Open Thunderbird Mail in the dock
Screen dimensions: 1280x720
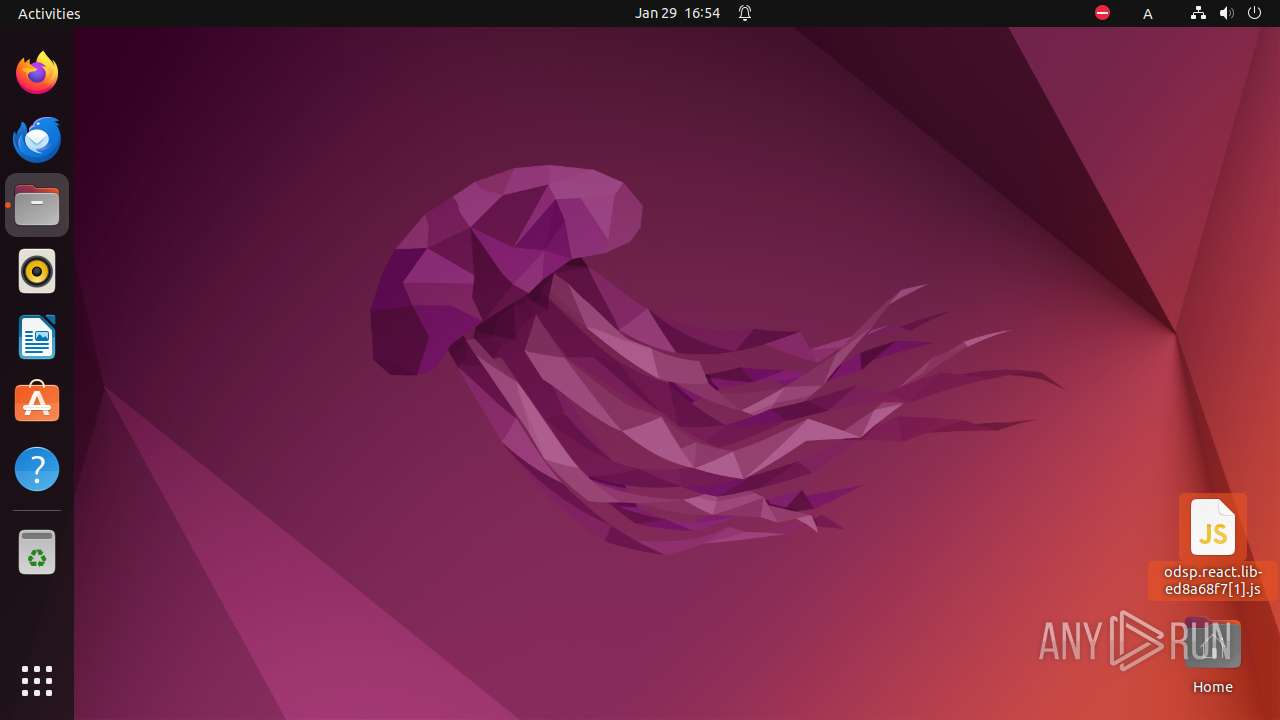tap(37, 139)
